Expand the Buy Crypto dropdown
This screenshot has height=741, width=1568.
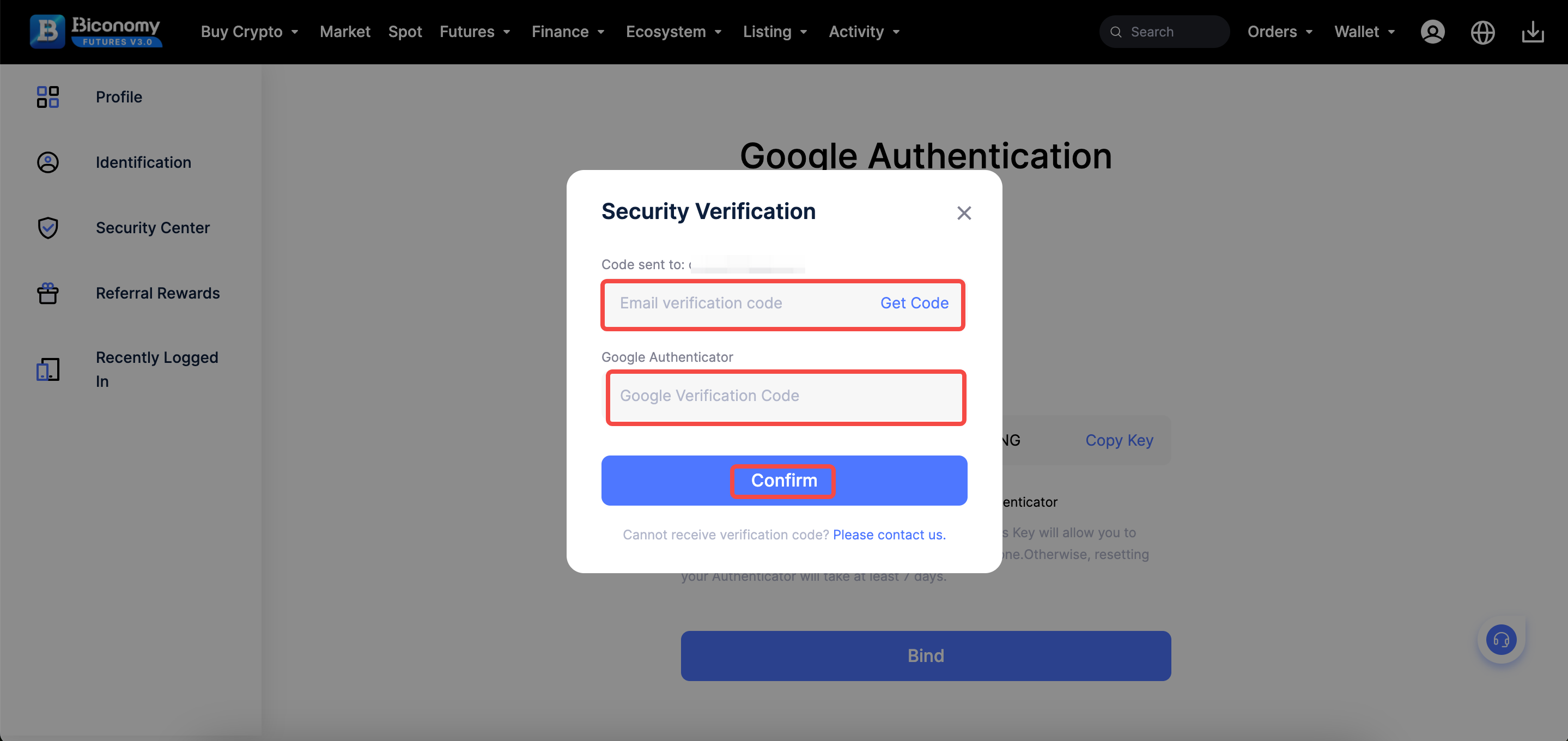click(250, 32)
